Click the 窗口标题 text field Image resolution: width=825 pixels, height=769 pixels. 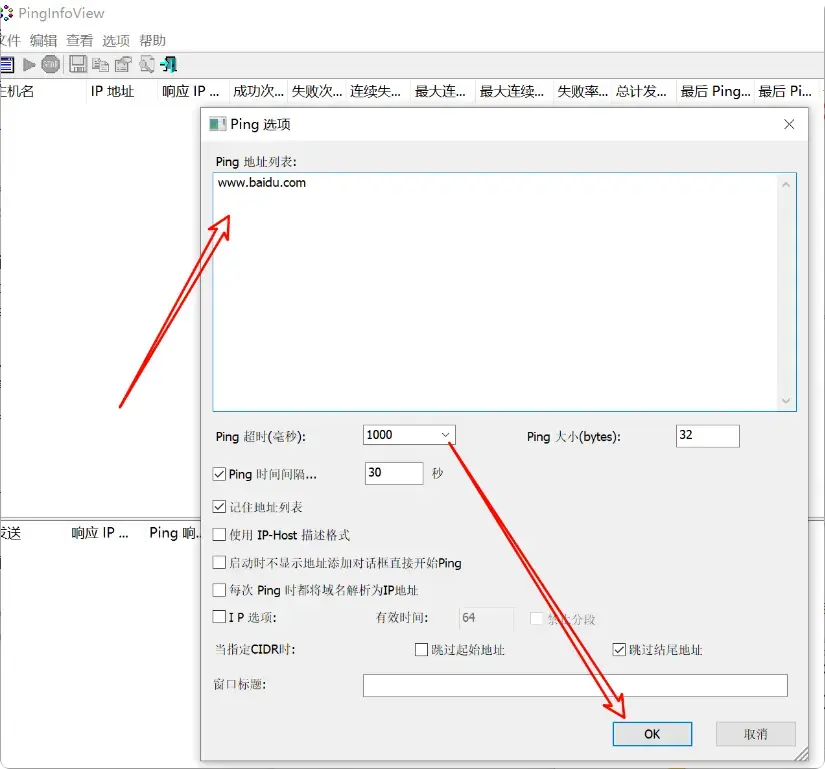575,685
